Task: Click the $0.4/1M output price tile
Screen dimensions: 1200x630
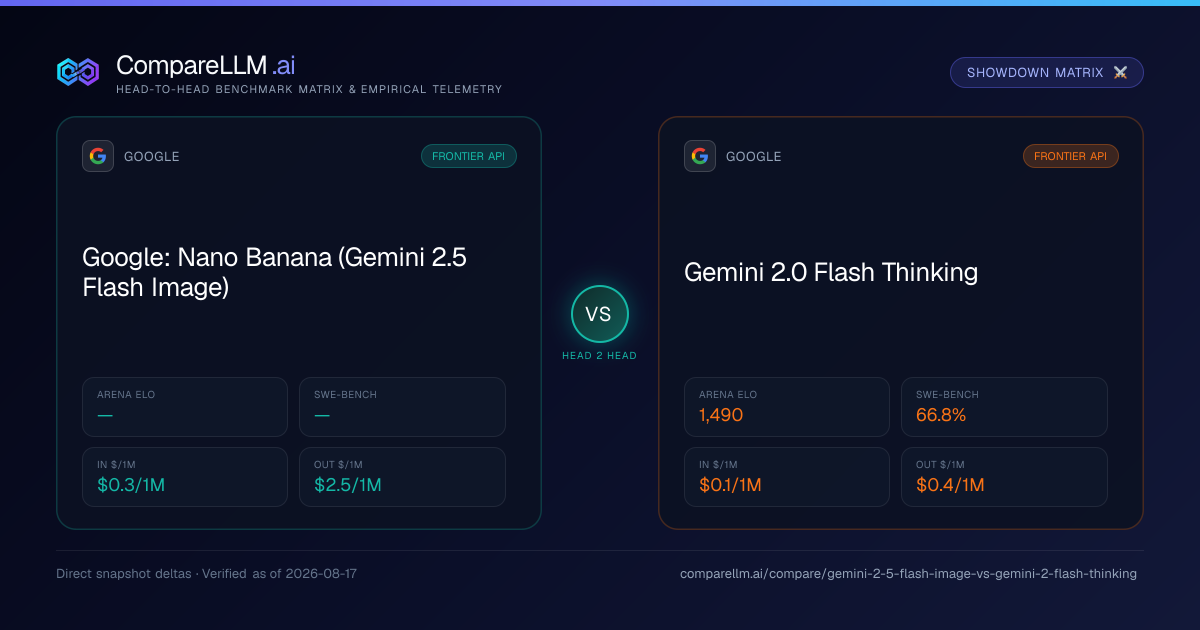Action: pyautogui.click(x=1004, y=477)
